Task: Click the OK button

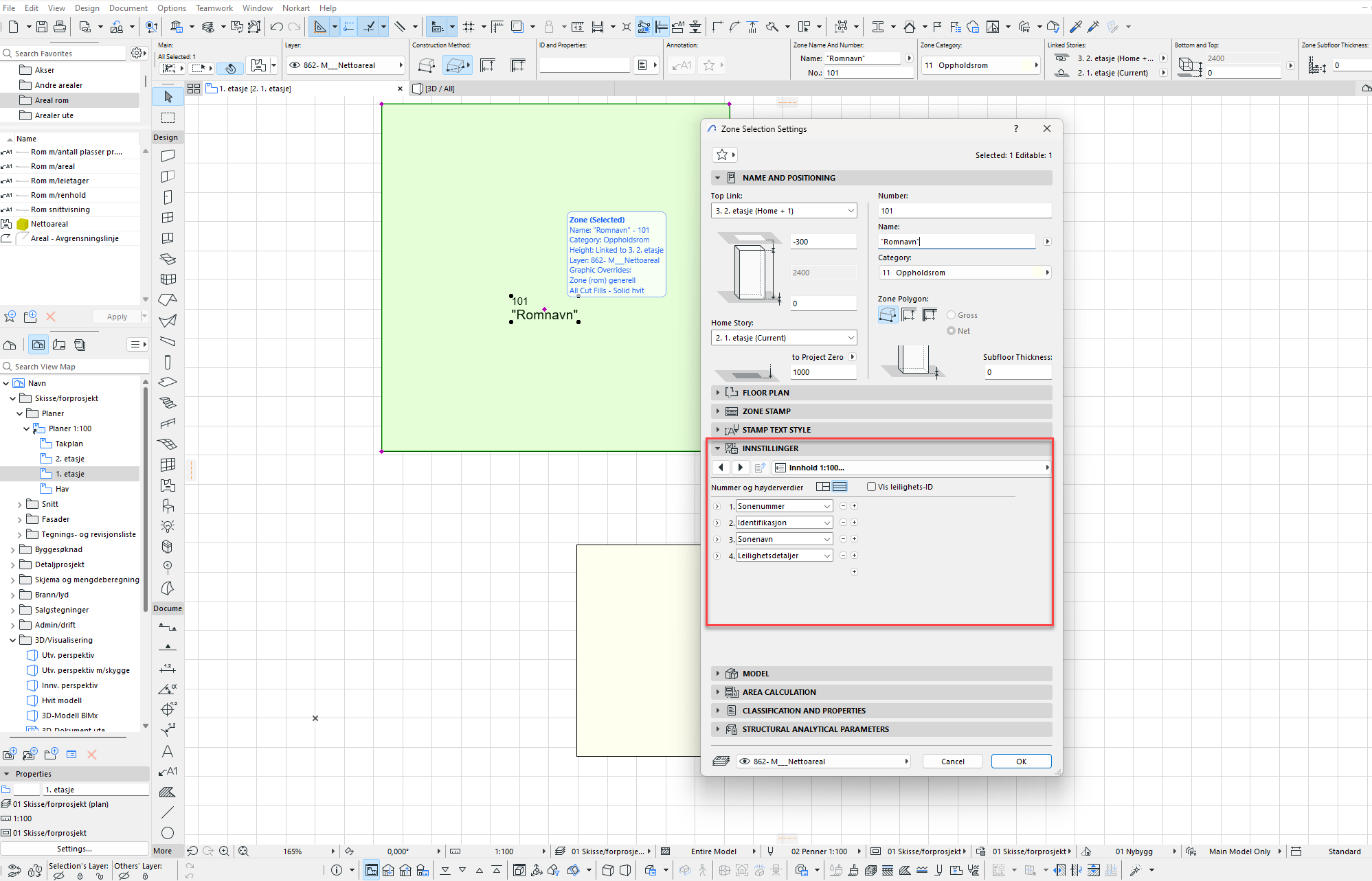Action: (x=1021, y=762)
